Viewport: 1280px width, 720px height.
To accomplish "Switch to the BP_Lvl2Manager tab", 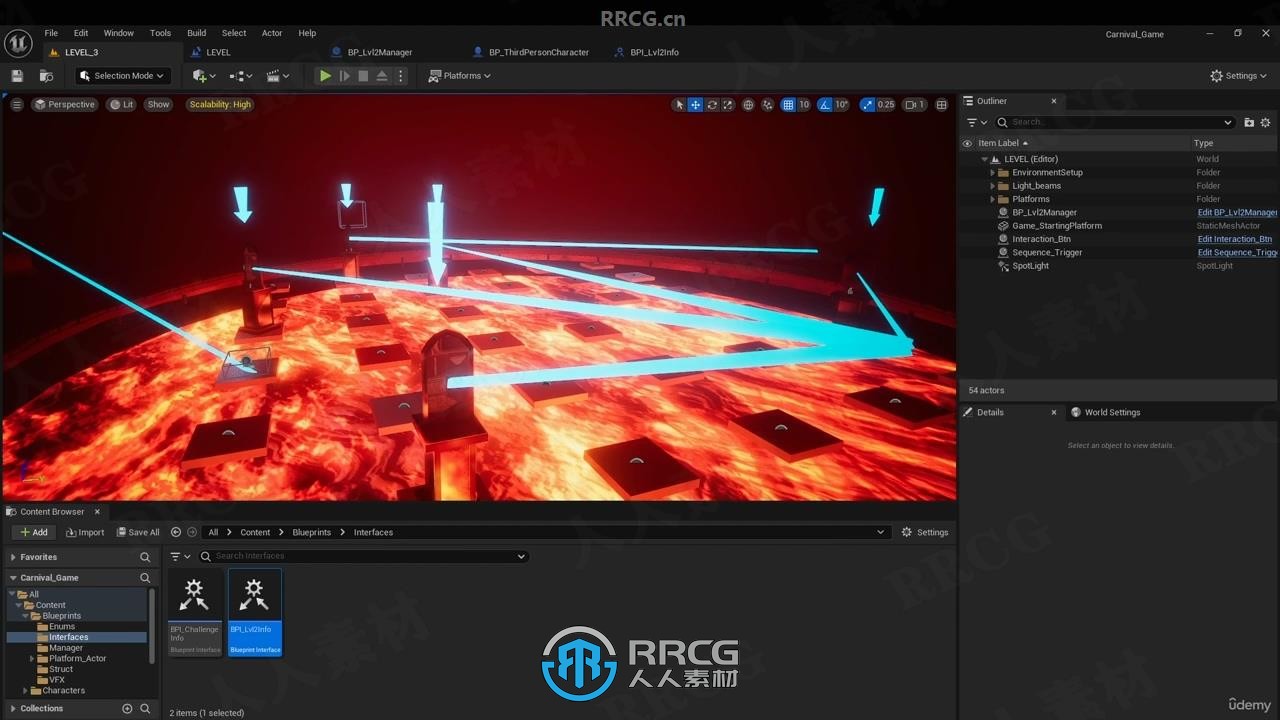I will point(380,52).
